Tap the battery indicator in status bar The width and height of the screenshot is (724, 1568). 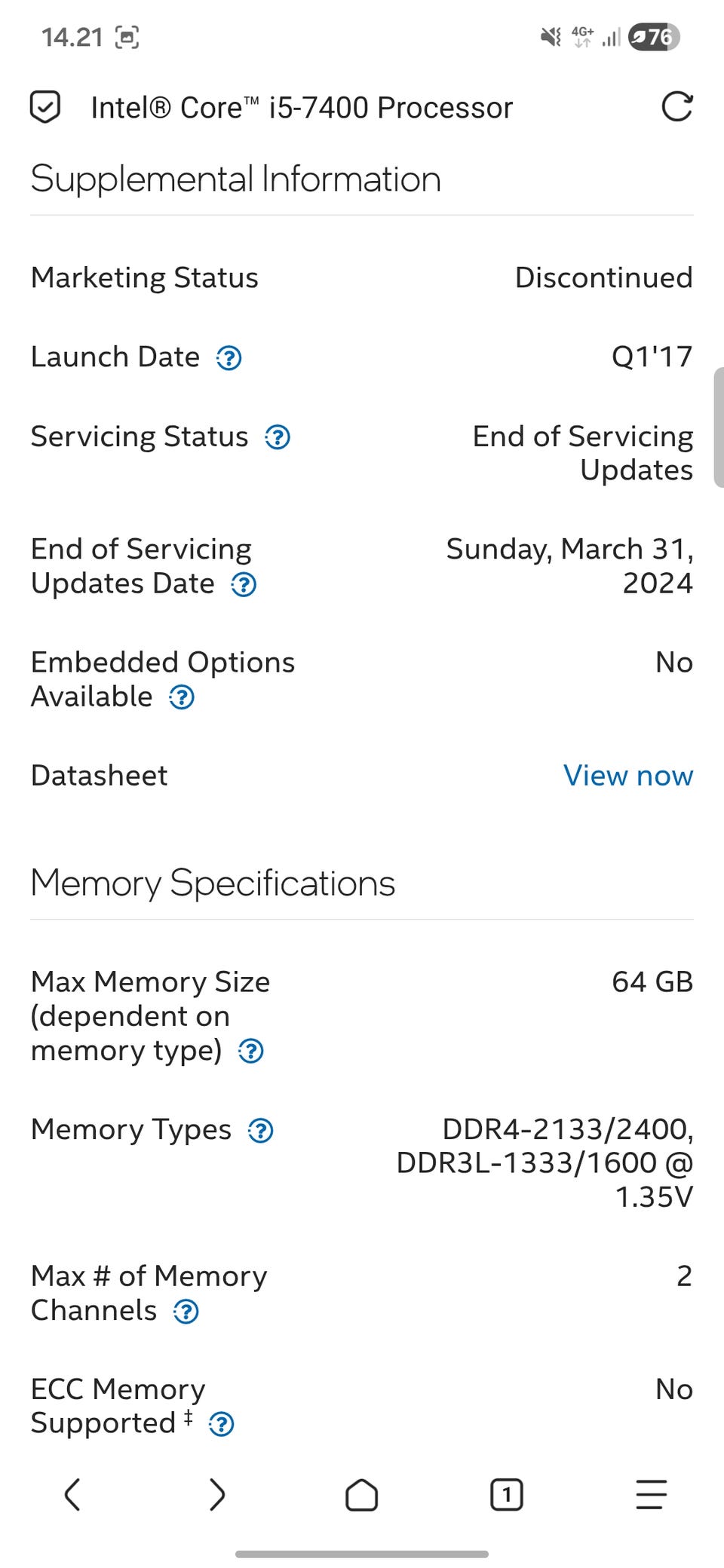pyautogui.click(x=654, y=36)
